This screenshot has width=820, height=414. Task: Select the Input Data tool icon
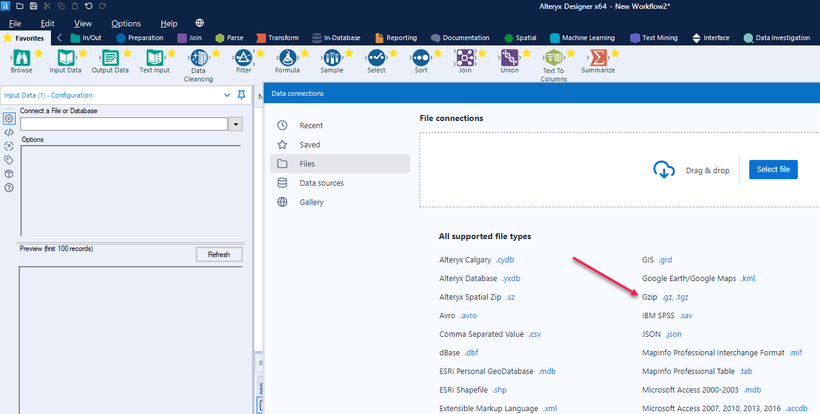click(x=65, y=58)
